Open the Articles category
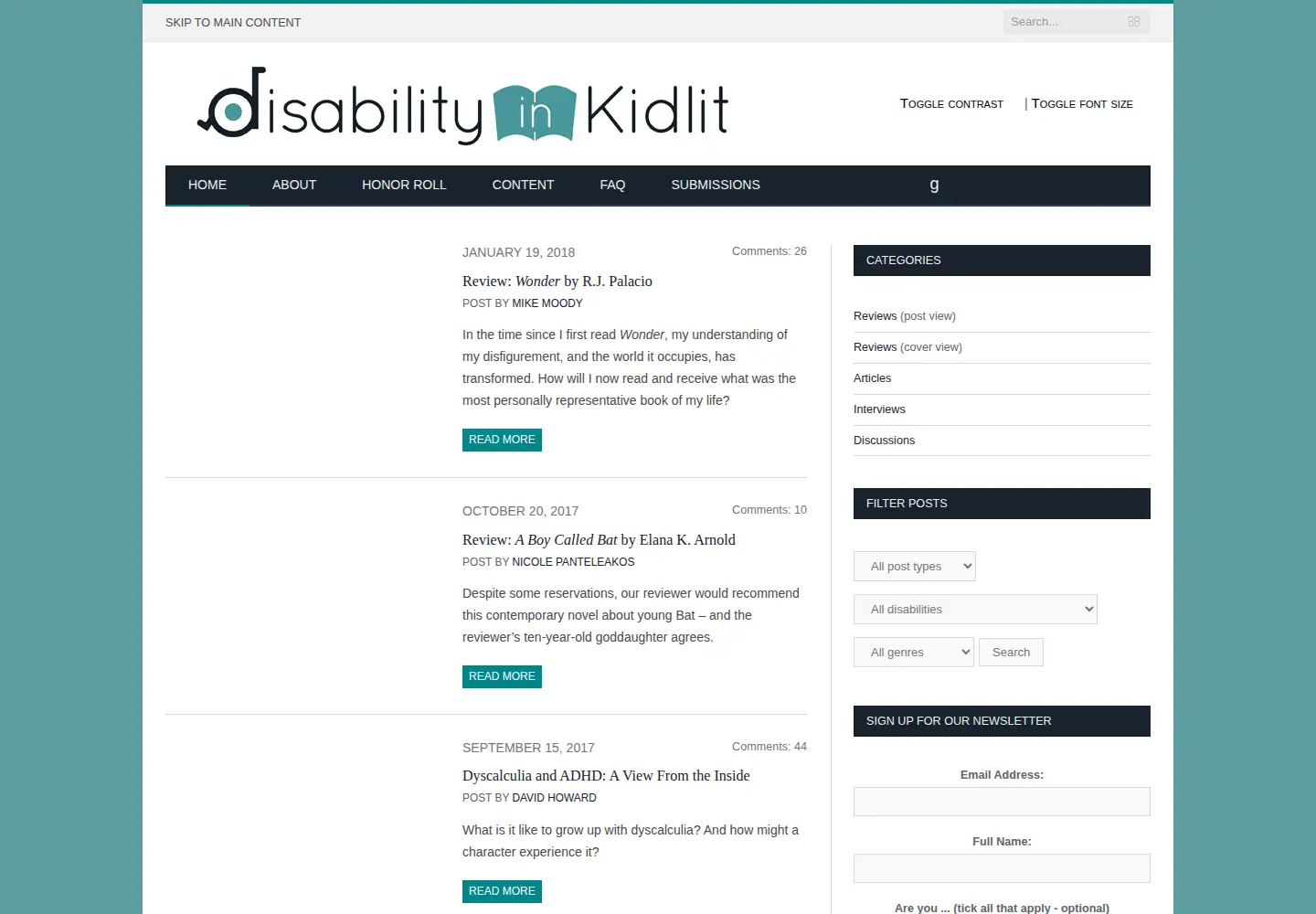Screen dimensions: 1316x914 point(872,378)
